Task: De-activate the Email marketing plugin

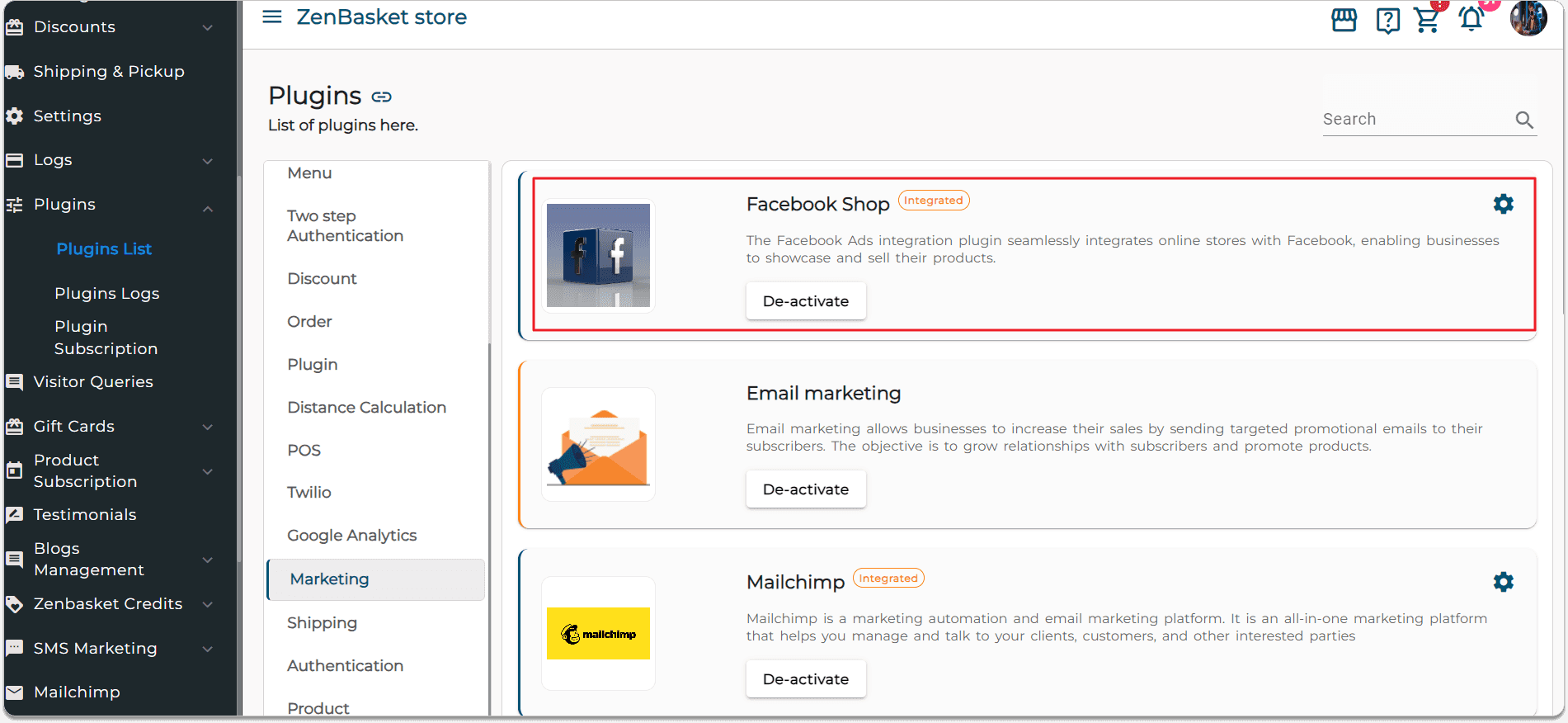Action: 805,489
